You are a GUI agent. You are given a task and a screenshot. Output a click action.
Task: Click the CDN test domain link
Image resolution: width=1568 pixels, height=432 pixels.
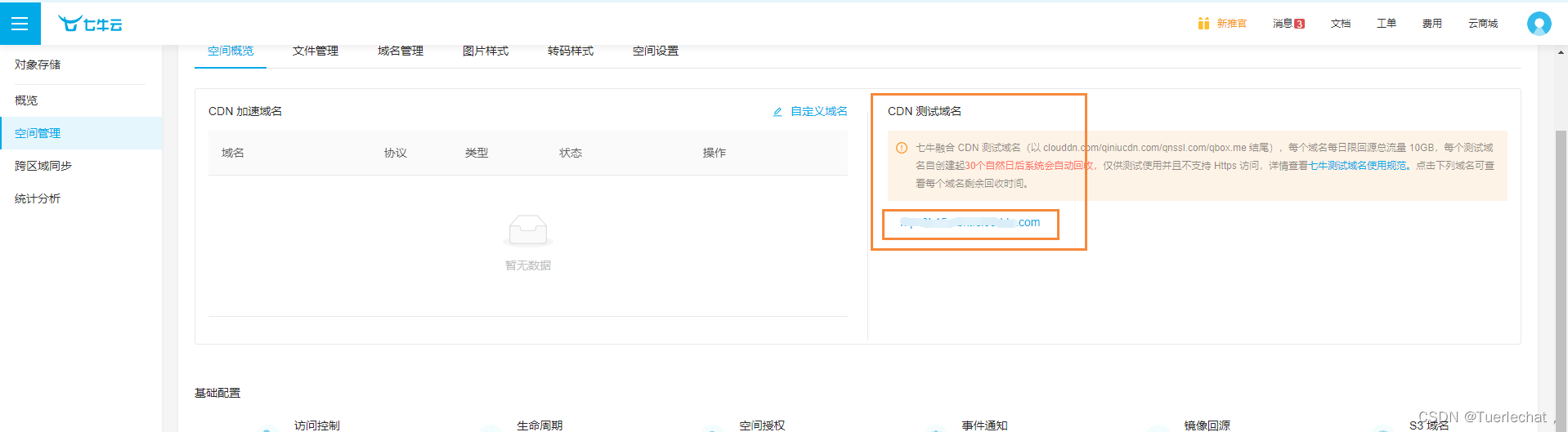point(970,222)
